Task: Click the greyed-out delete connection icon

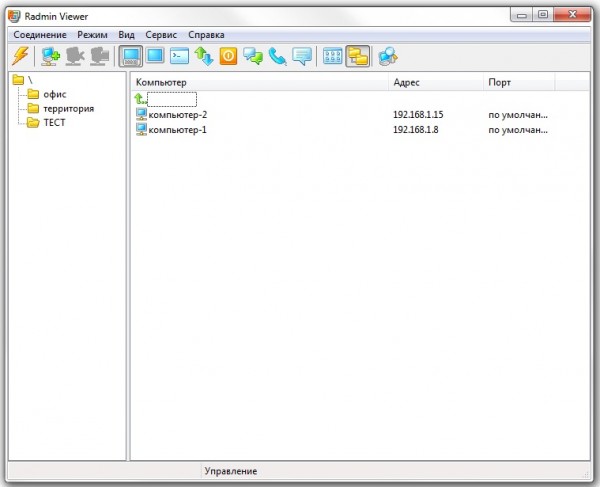Action: (75, 56)
